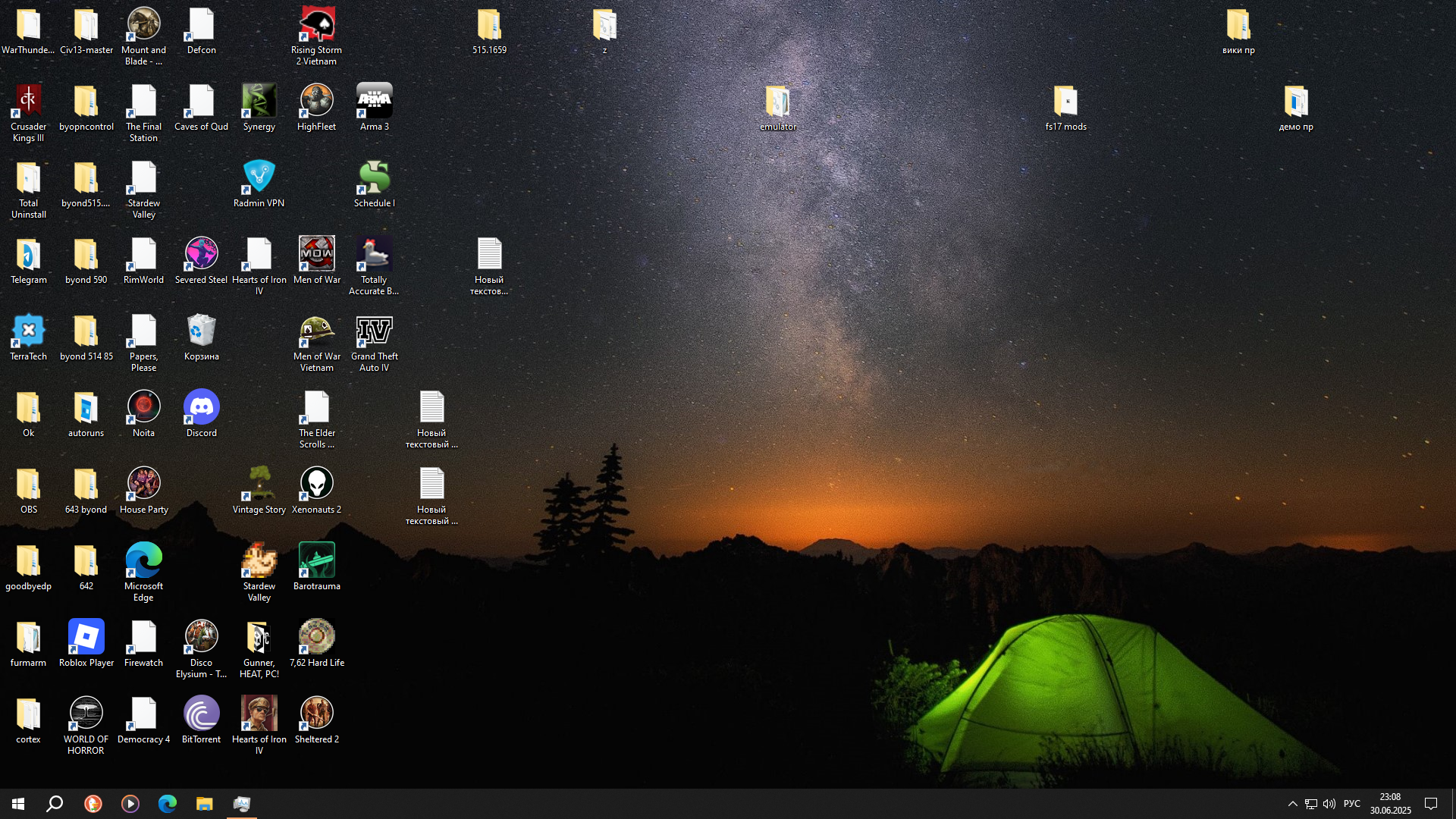Select the Roblox Player shortcut
This screenshot has width=1456, height=819.
[86, 638]
